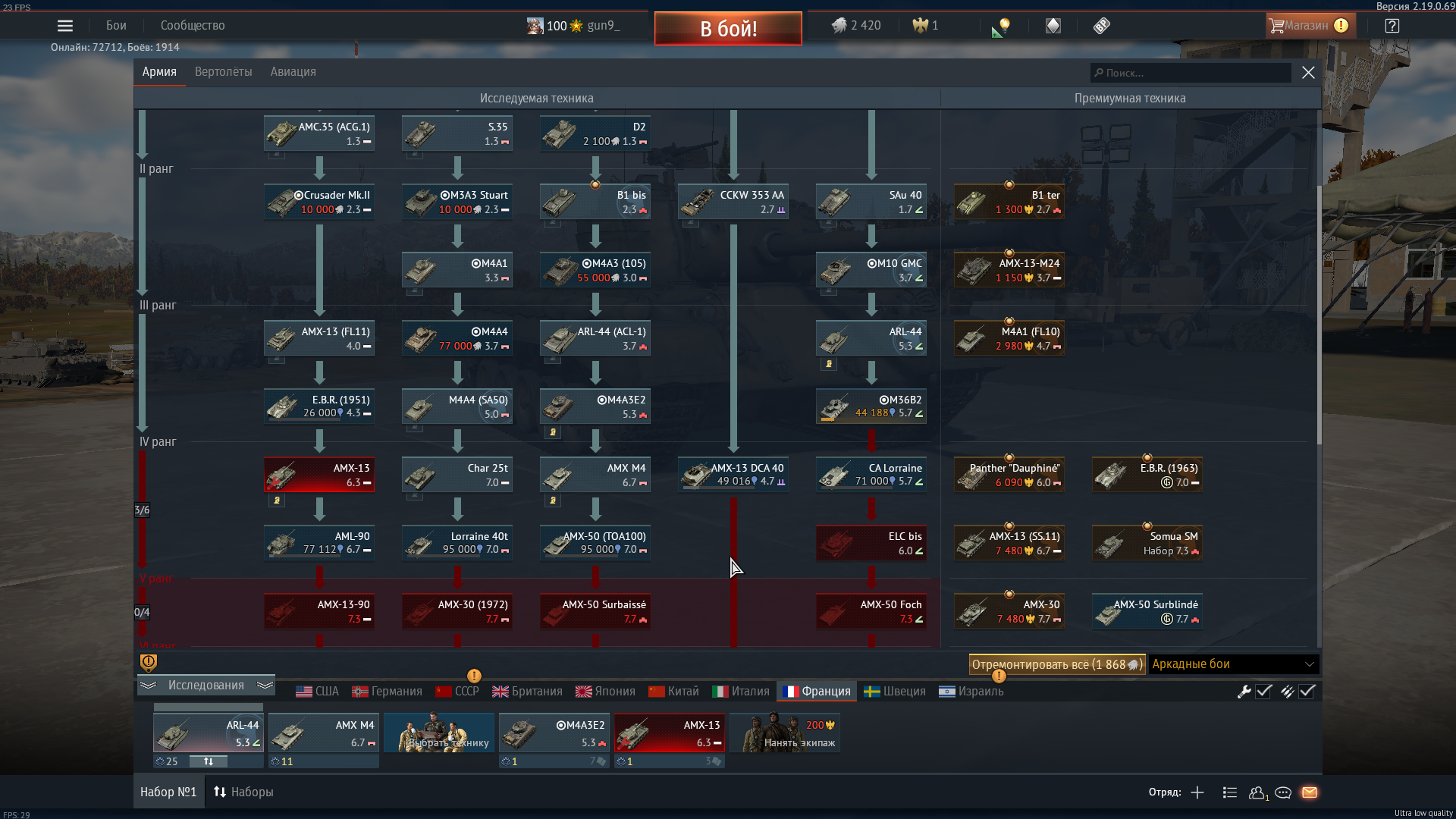Select the Швеция nation tab

pyautogui.click(x=895, y=692)
